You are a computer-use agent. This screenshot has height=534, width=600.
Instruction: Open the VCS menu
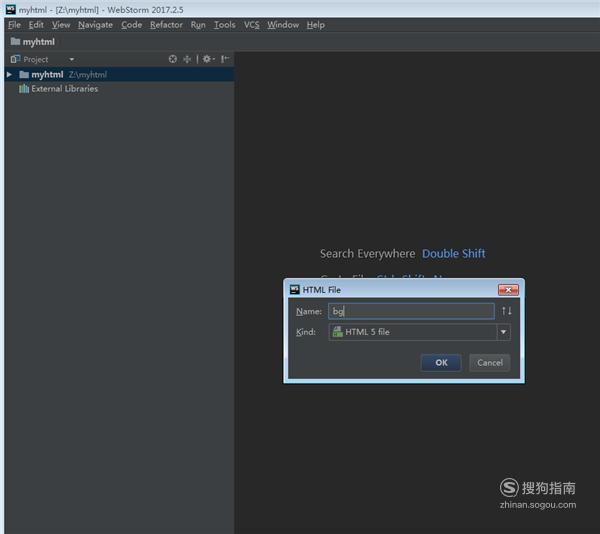[x=251, y=25]
